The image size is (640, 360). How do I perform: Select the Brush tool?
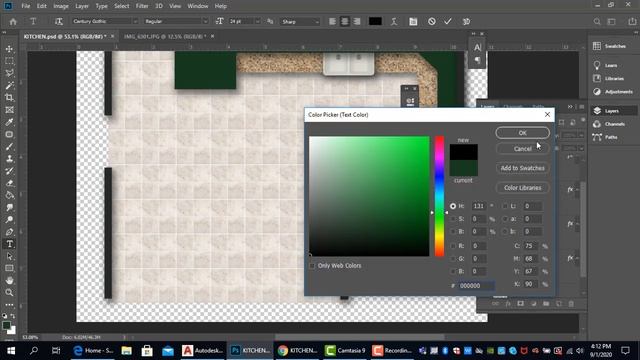click(x=9, y=147)
